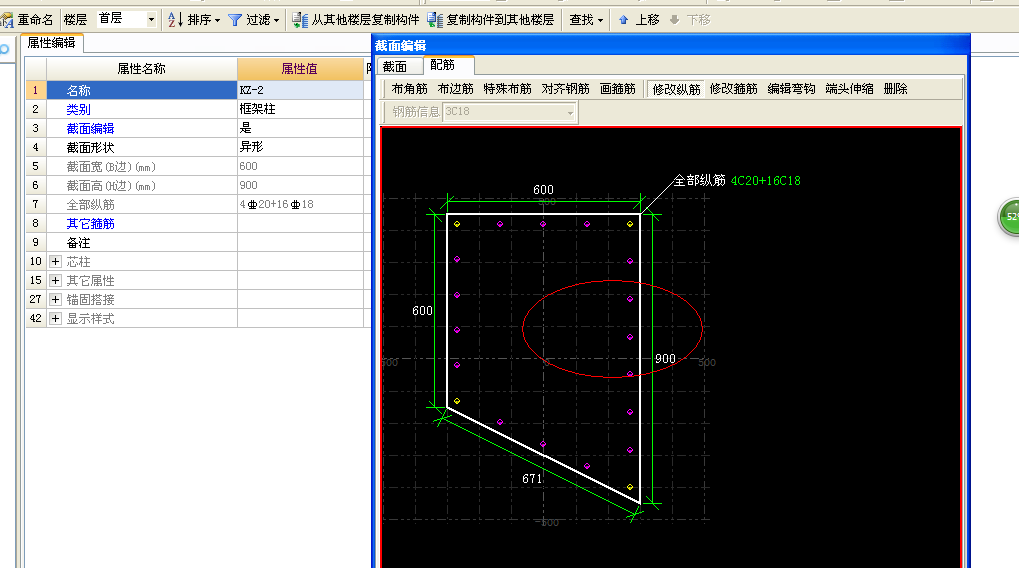Click the 从其他楼层复制构件 icon
This screenshot has width=1019, height=568.
[x=300, y=20]
